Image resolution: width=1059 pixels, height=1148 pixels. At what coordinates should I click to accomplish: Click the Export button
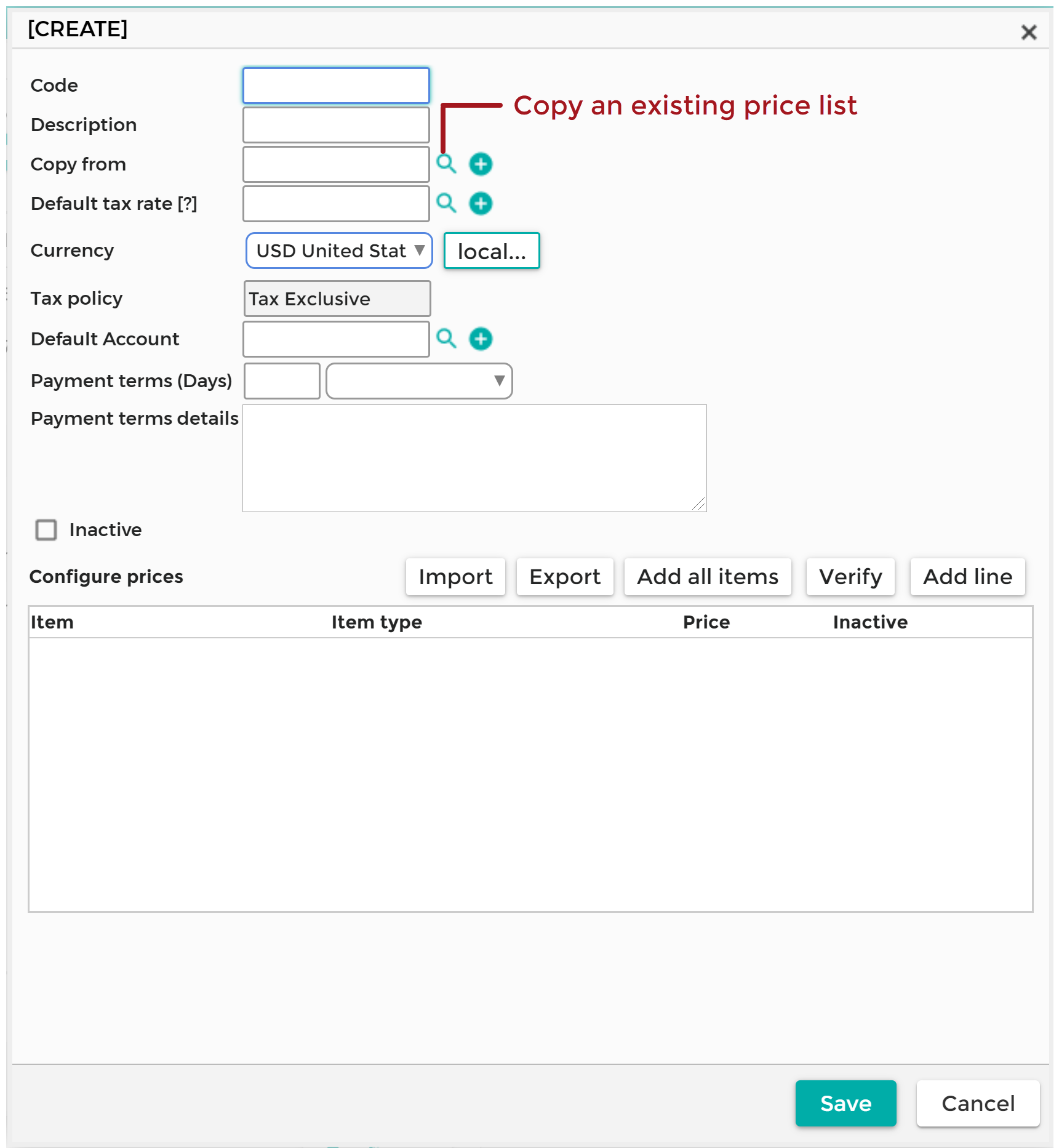565,577
